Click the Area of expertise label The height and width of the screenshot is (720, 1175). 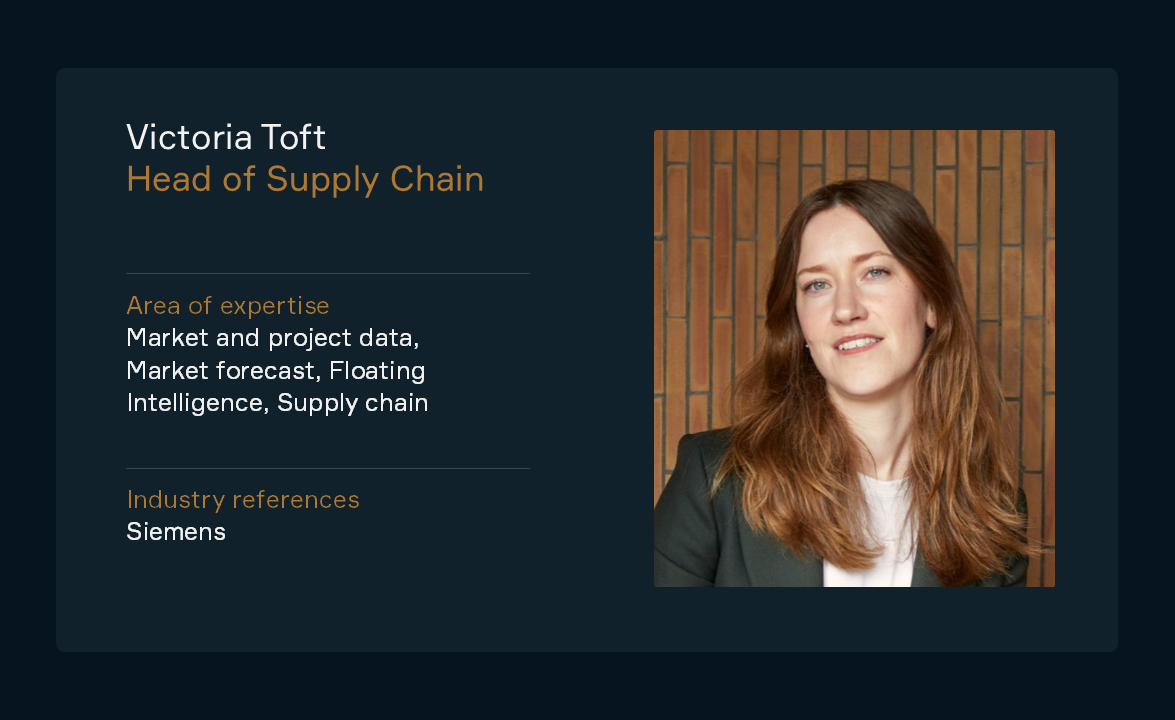tap(228, 306)
